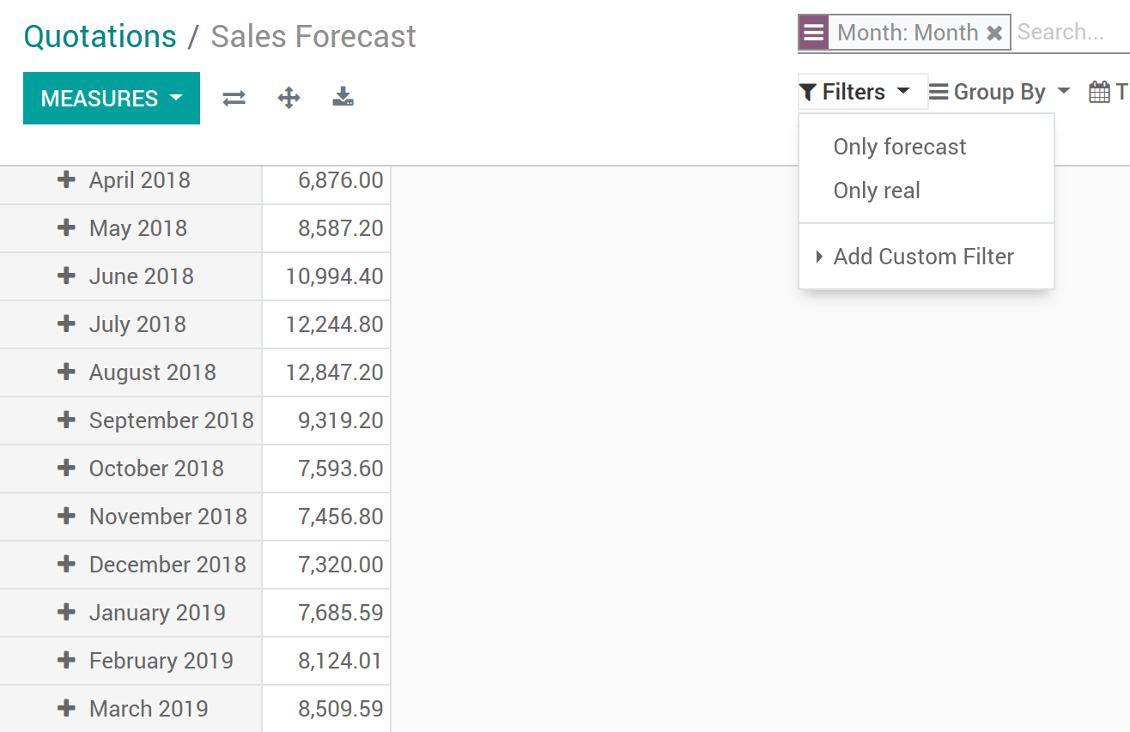
Task: Click the flip axis swap arrows icon
Action: (x=234, y=98)
